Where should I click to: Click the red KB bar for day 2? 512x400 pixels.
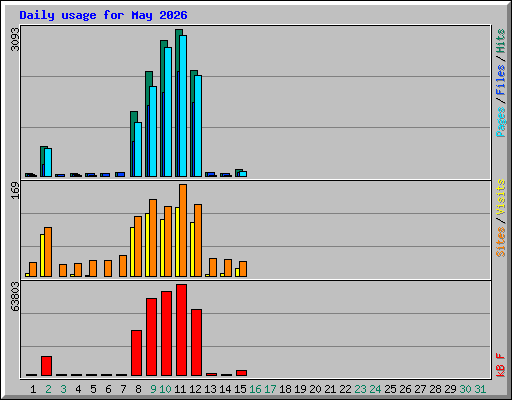[x=46, y=366]
